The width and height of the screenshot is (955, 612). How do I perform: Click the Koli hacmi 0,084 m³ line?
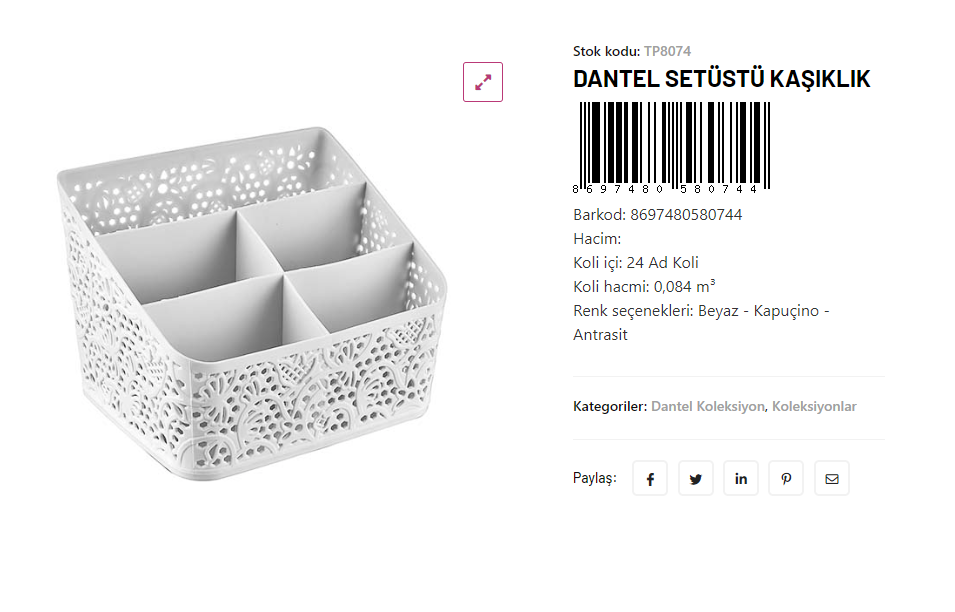(x=644, y=287)
